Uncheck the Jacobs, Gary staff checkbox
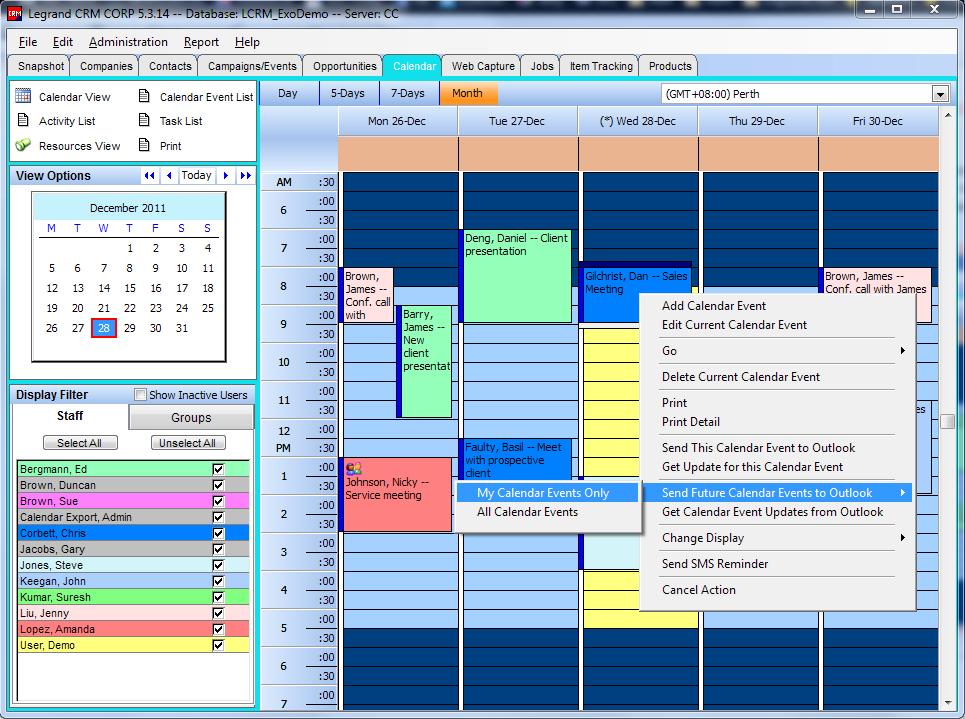 click(218, 549)
